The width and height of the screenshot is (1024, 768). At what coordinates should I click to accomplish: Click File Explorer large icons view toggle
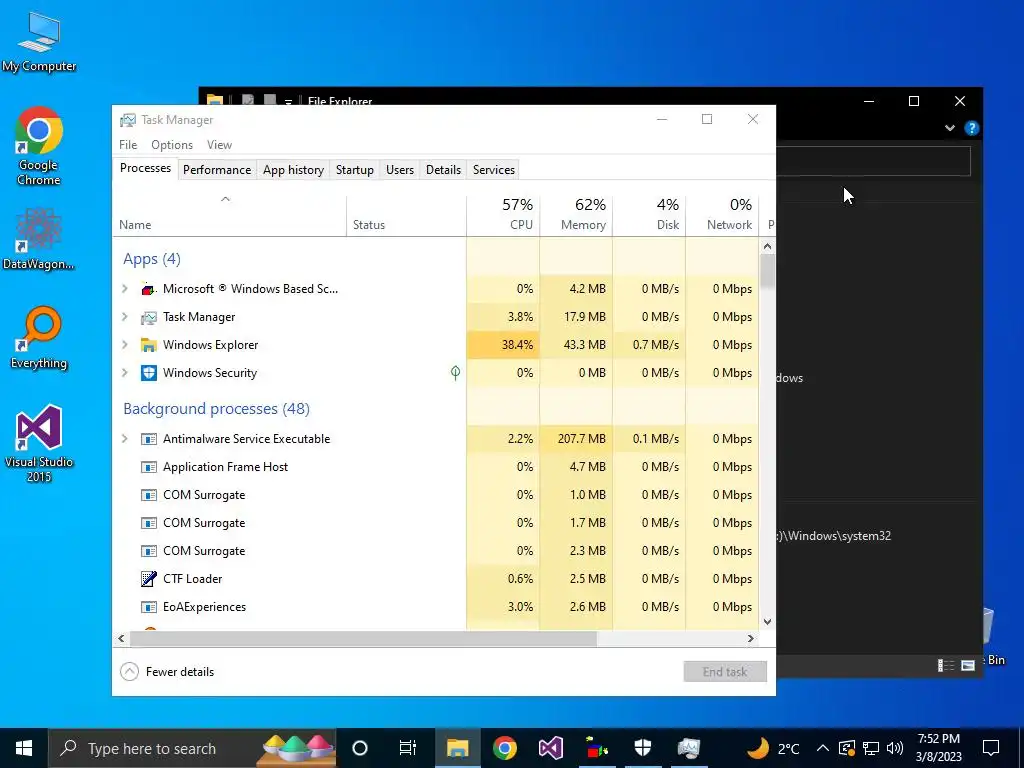click(968, 665)
